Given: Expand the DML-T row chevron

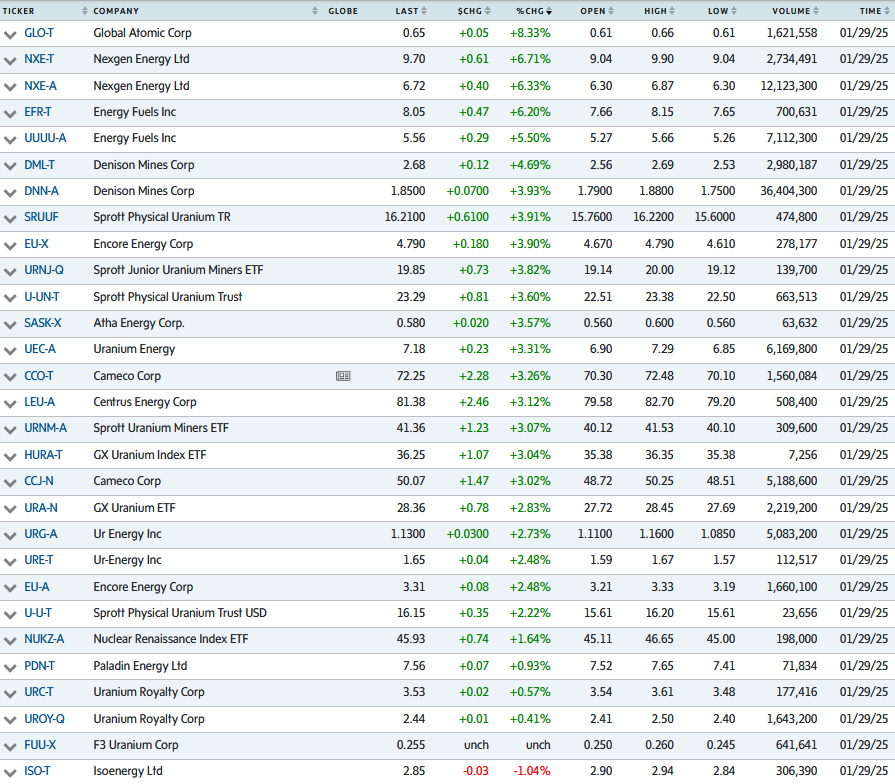Looking at the screenshot, I should click(x=10, y=166).
